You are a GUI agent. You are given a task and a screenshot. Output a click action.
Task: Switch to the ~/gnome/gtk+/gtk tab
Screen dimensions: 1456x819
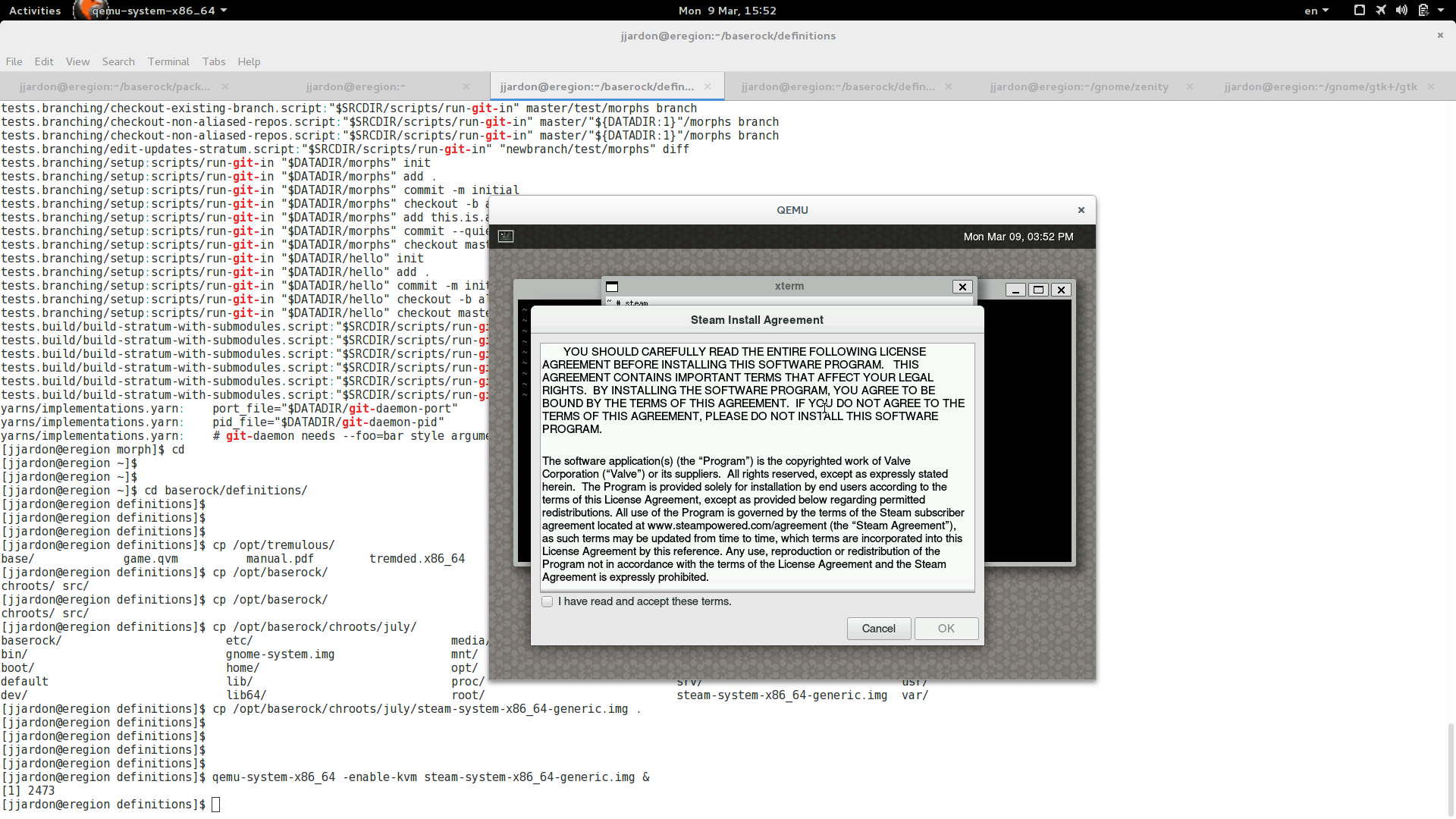point(1320,86)
